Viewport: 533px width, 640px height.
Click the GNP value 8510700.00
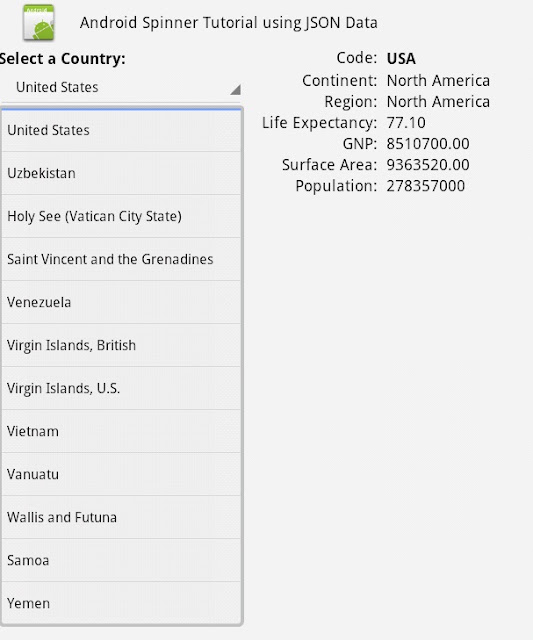coord(428,144)
